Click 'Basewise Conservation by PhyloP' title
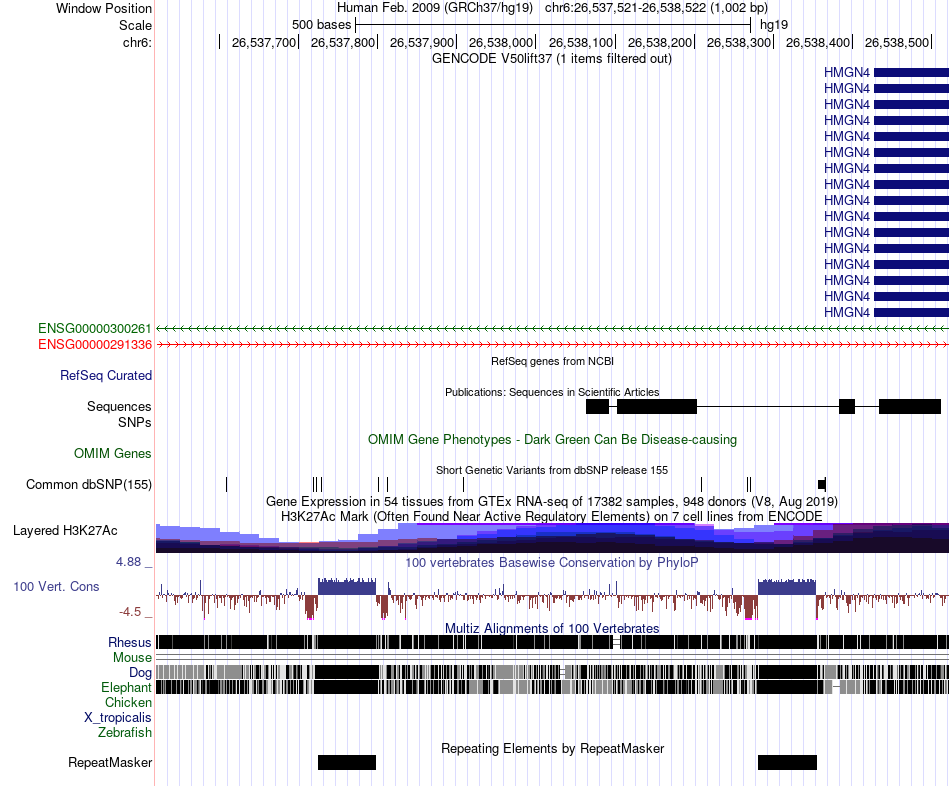The height and width of the screenshot is (786, 950). pyautogui.click(x=552, y=562)
